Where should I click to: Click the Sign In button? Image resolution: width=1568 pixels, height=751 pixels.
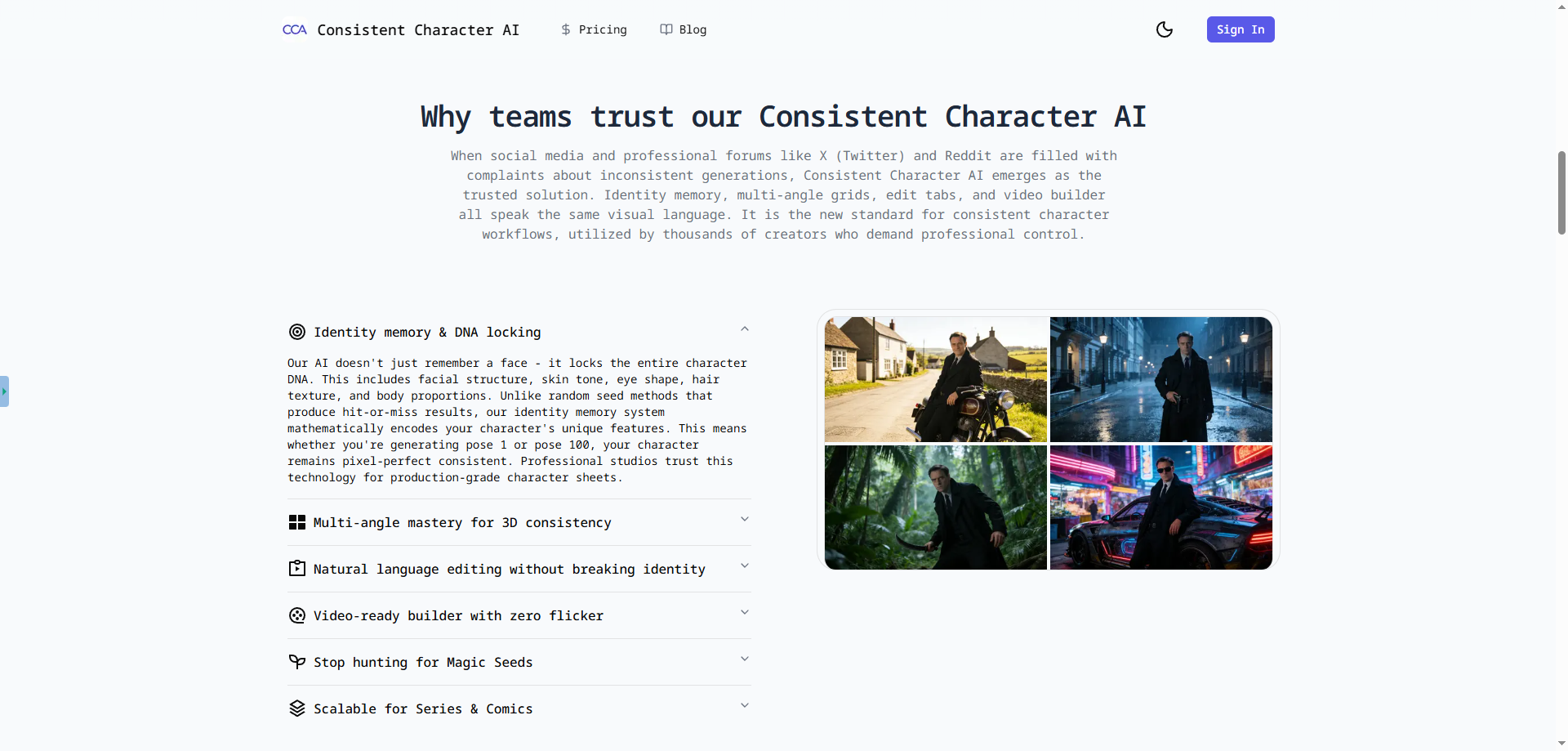coord(1240,29)
